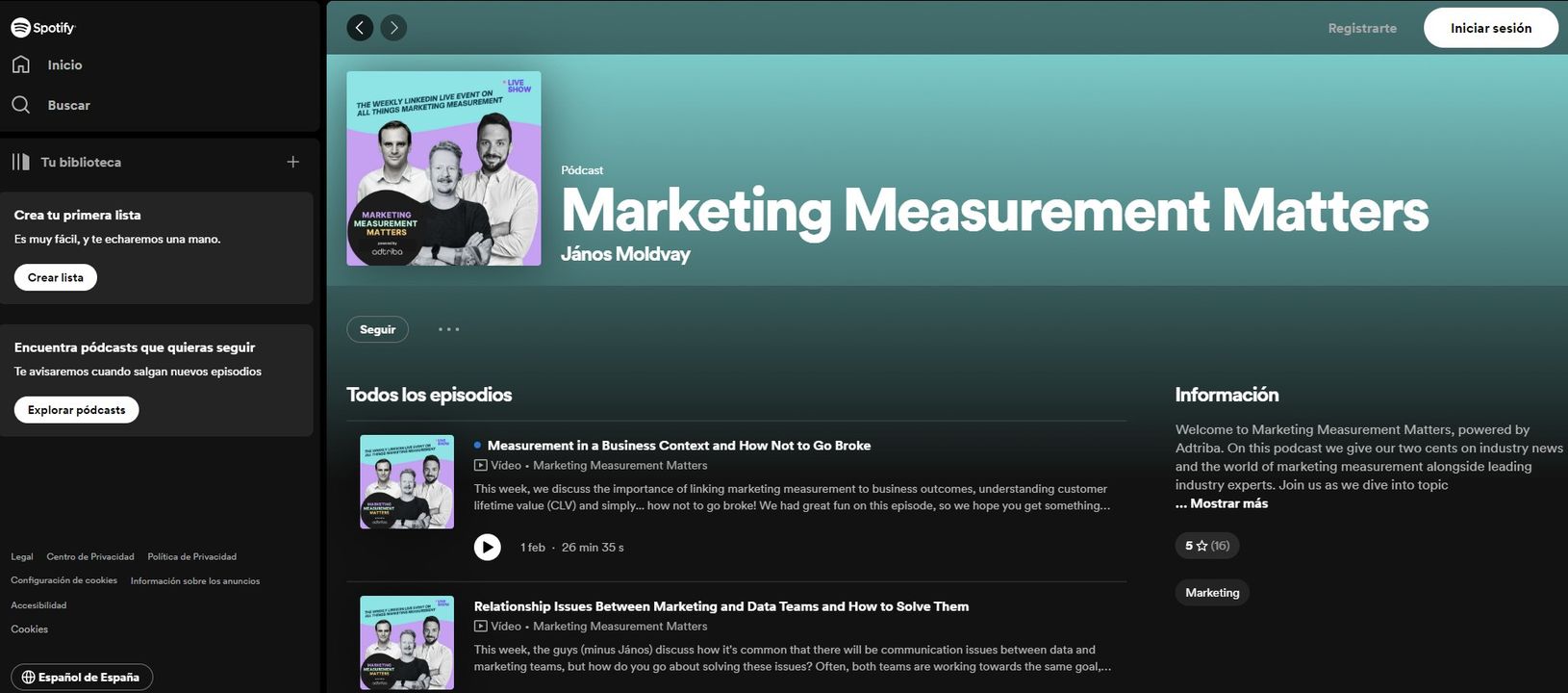Click the author name János Moldvay
Viewport: 1568px width, 693px height.
pos(625,254)
